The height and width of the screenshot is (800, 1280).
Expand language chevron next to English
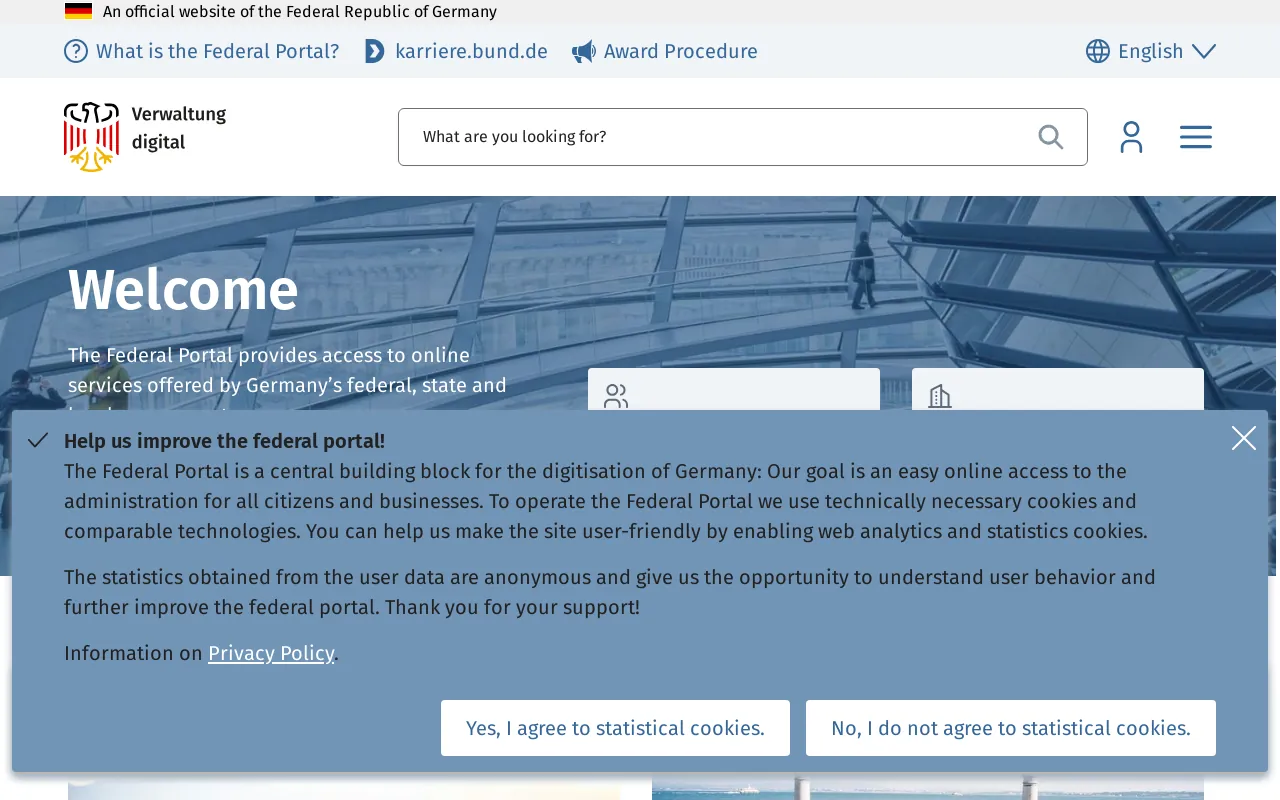(x=1204, y=51)
